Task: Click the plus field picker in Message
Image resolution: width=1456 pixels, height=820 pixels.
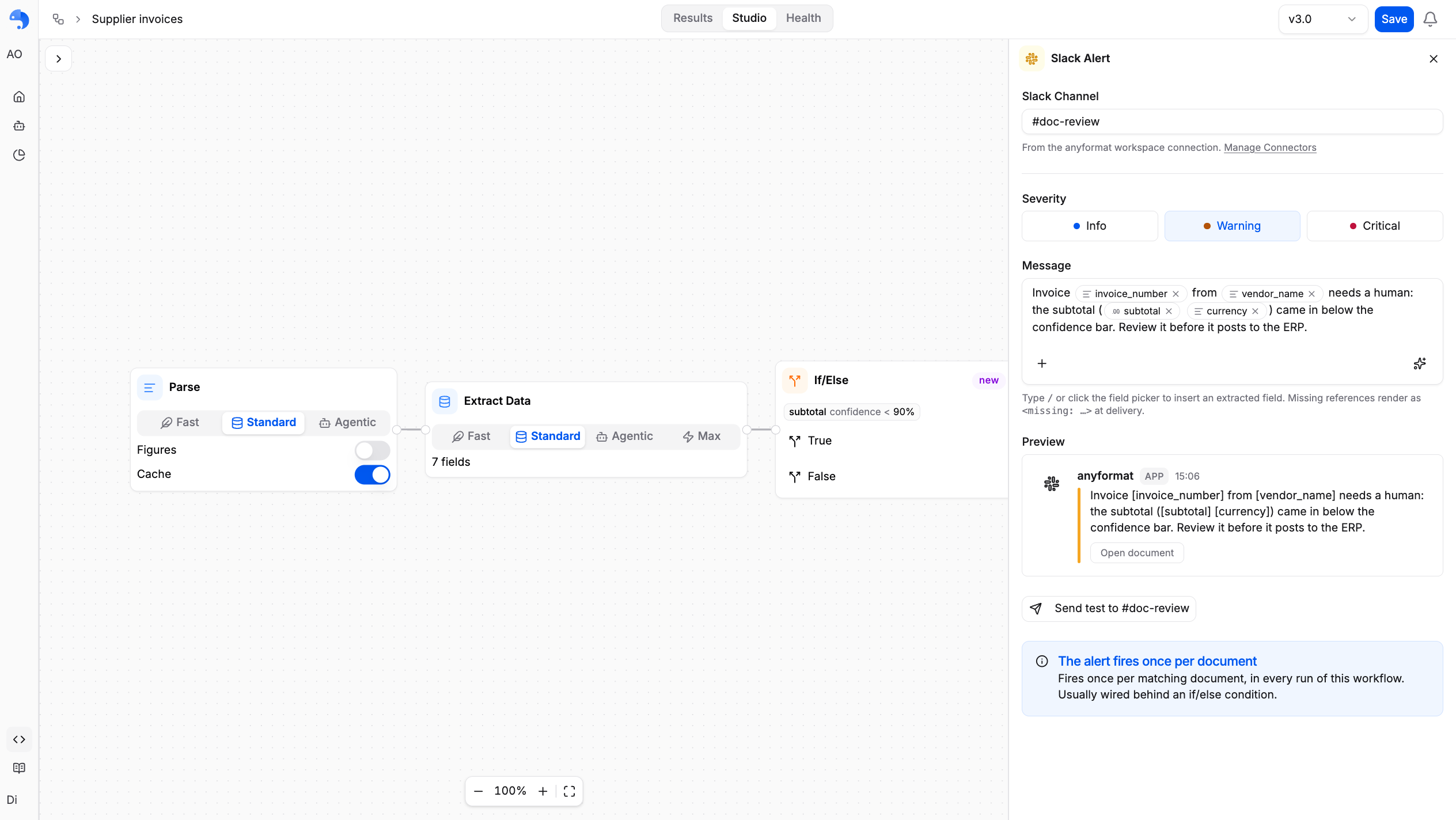Action: (x=1042, y=363)
